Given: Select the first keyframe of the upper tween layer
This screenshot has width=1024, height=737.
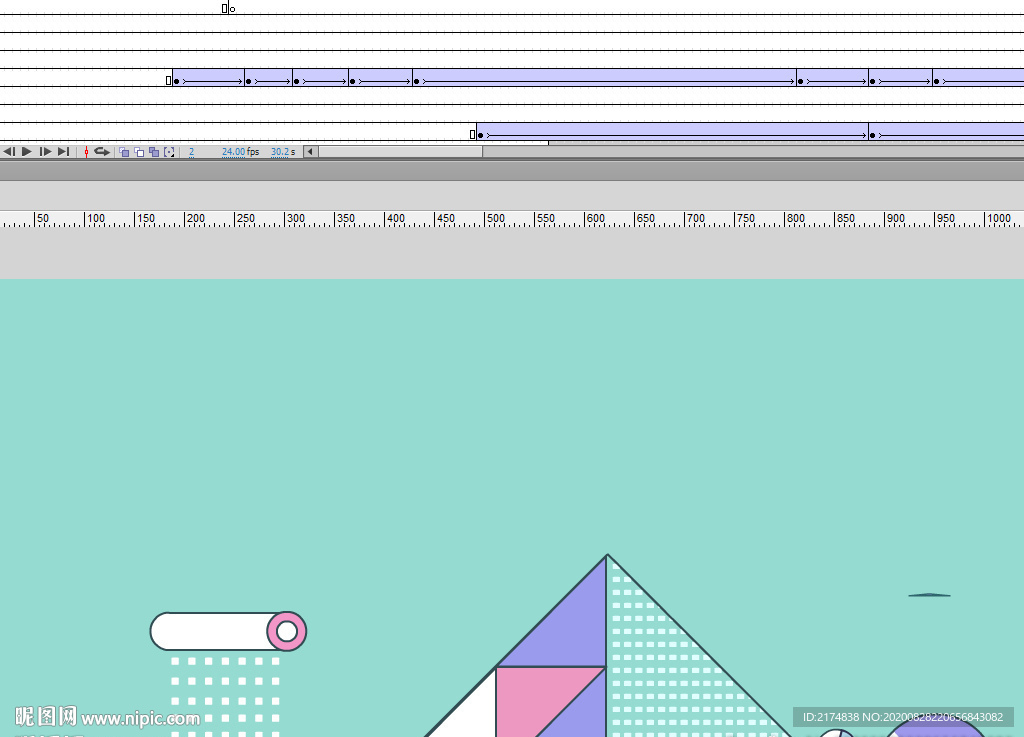Looking at the screenshot, I should [176, 82].
